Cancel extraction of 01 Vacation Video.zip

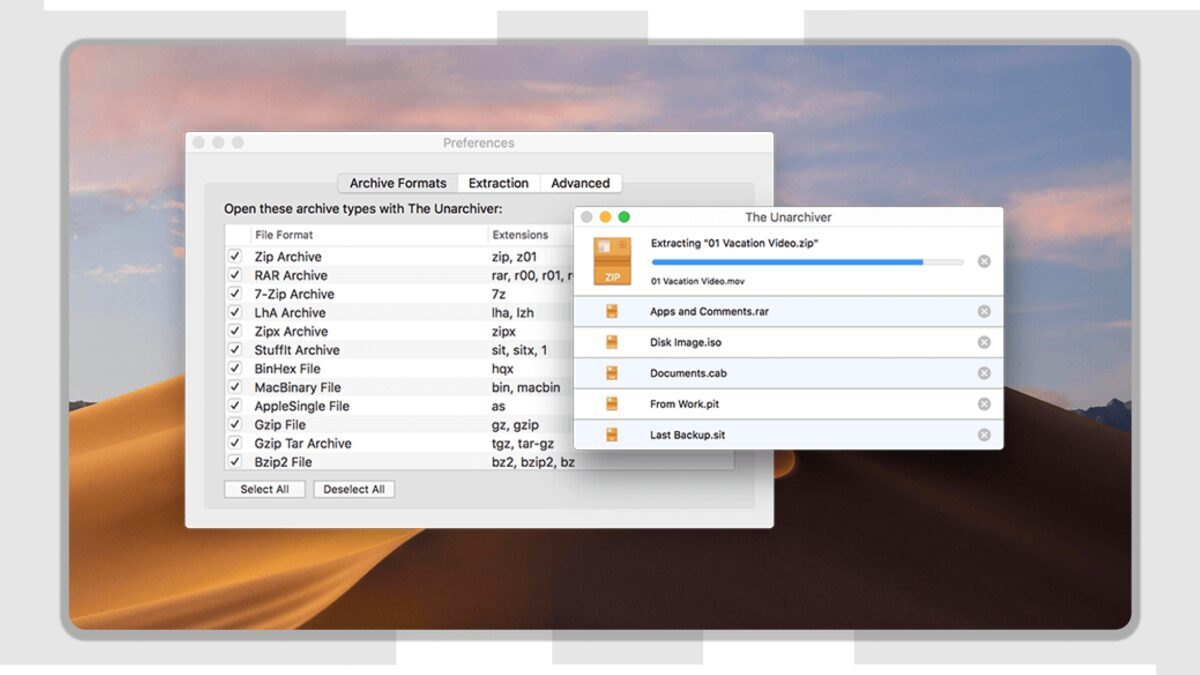coord(984,261)
